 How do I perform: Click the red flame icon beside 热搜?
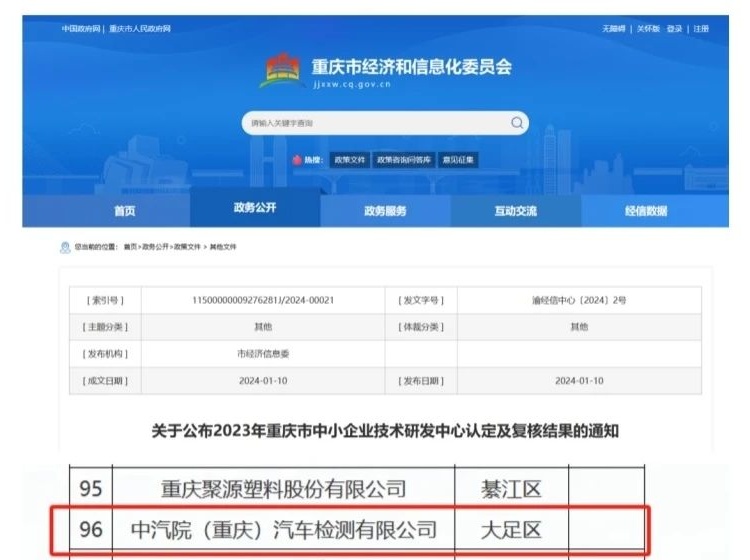[297, 160]
